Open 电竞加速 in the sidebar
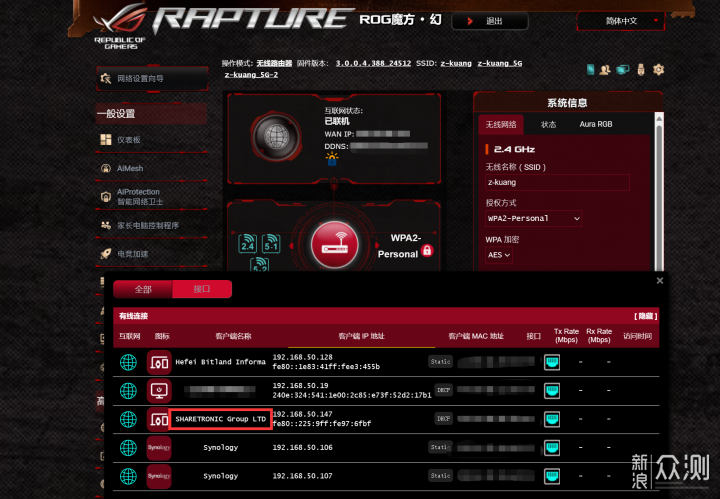 152,254
